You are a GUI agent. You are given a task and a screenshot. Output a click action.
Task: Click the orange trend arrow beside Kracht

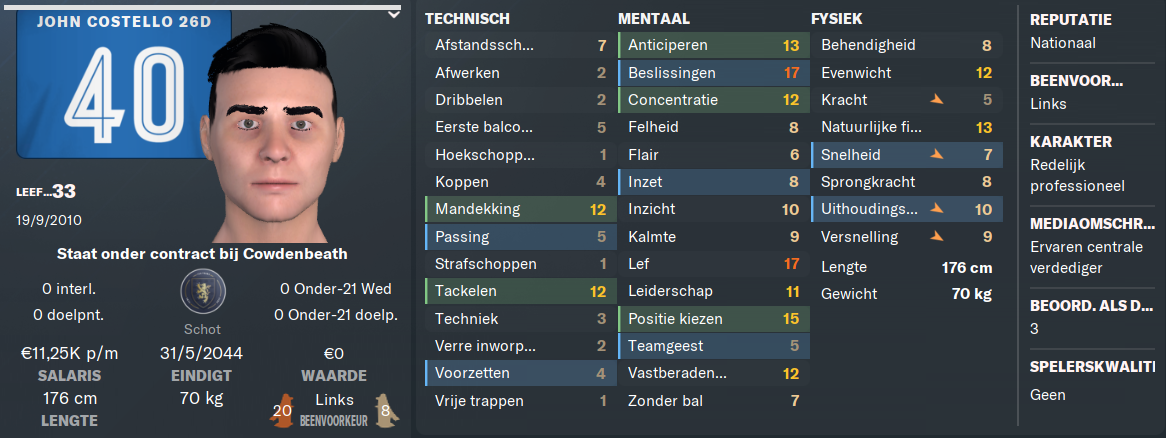point(936,100)
